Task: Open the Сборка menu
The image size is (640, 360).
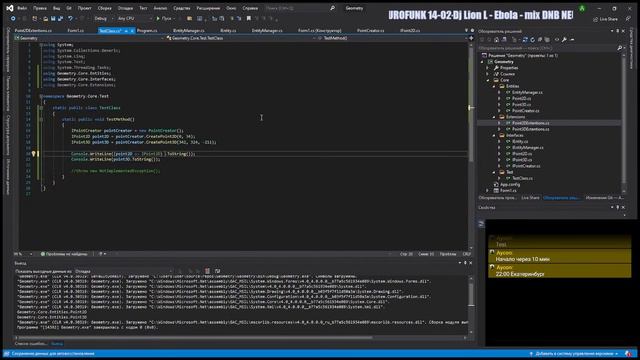Action: [x=104, y=8]
